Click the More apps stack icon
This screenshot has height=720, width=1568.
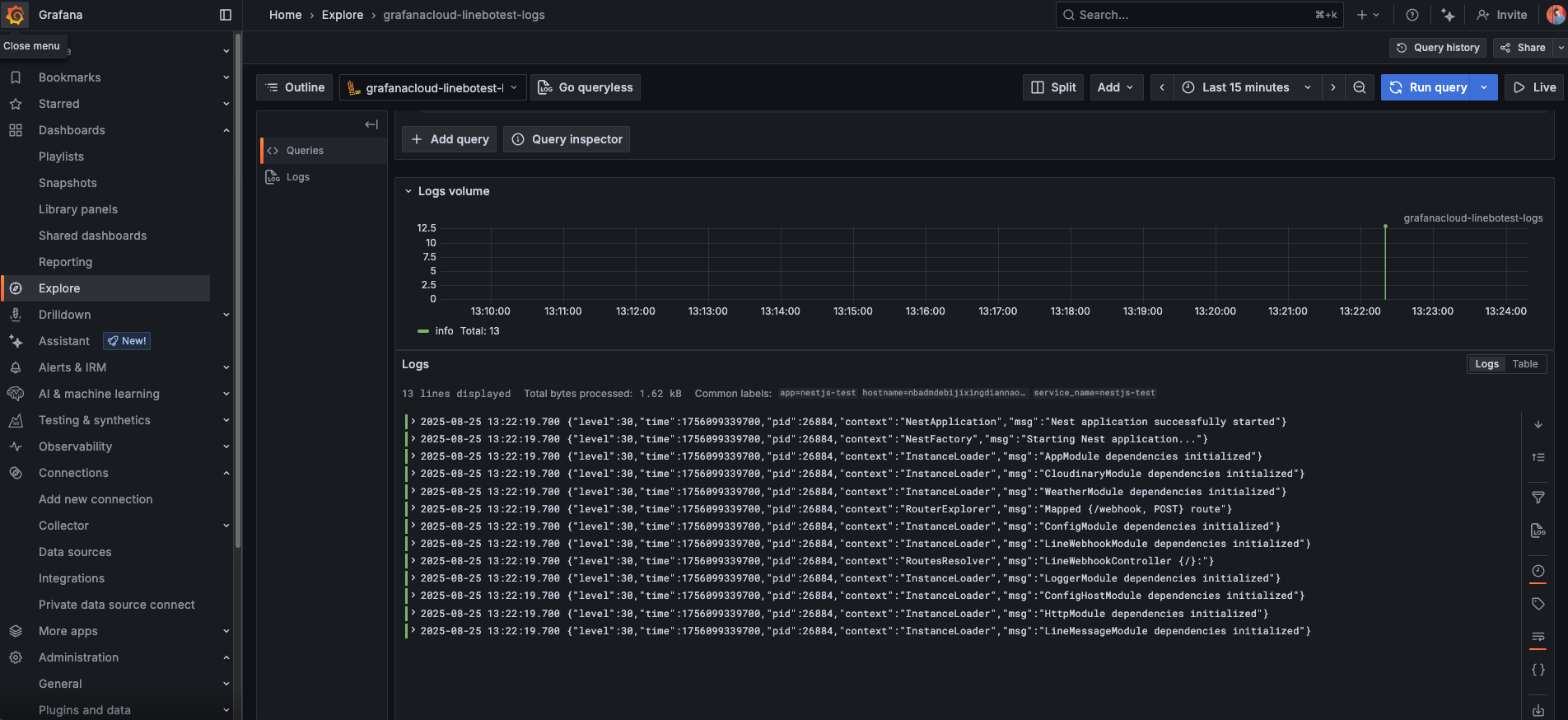tap(16, 631)
